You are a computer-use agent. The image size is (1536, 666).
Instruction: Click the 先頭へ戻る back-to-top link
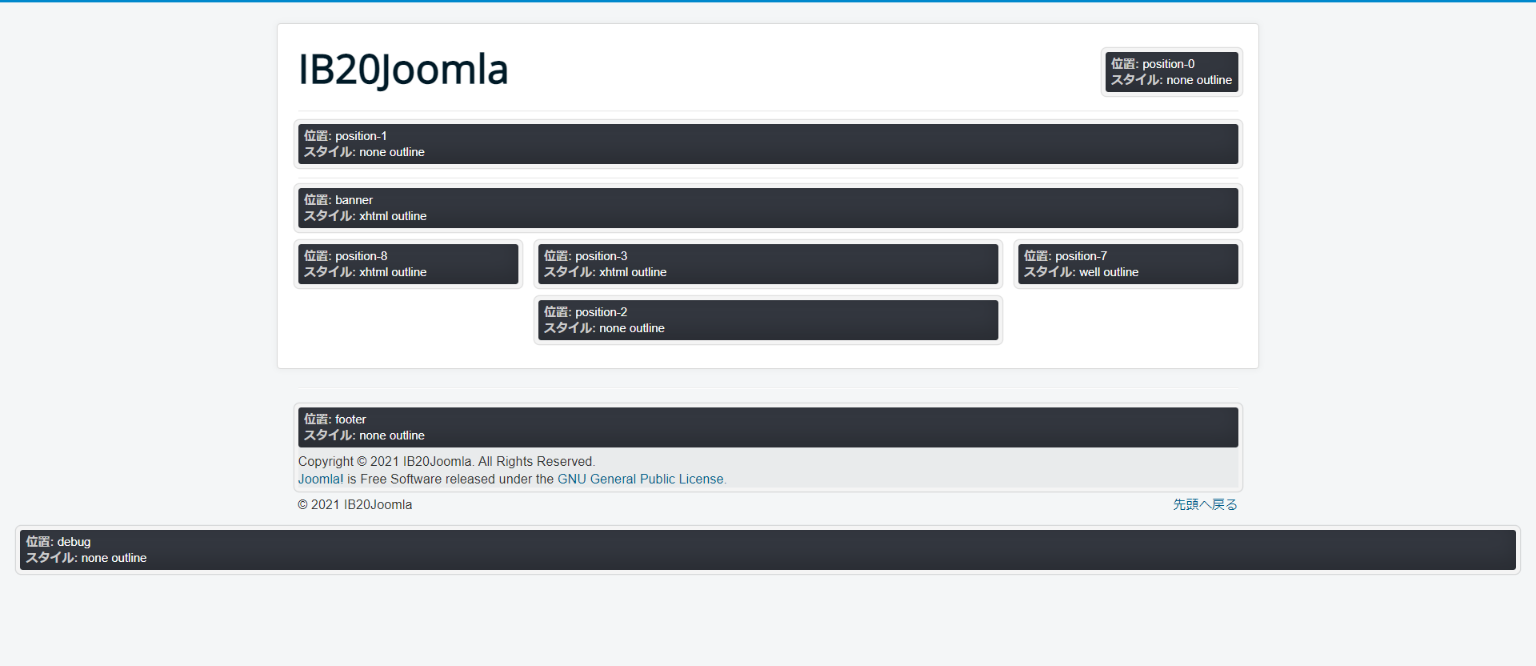click(1205, 505)
